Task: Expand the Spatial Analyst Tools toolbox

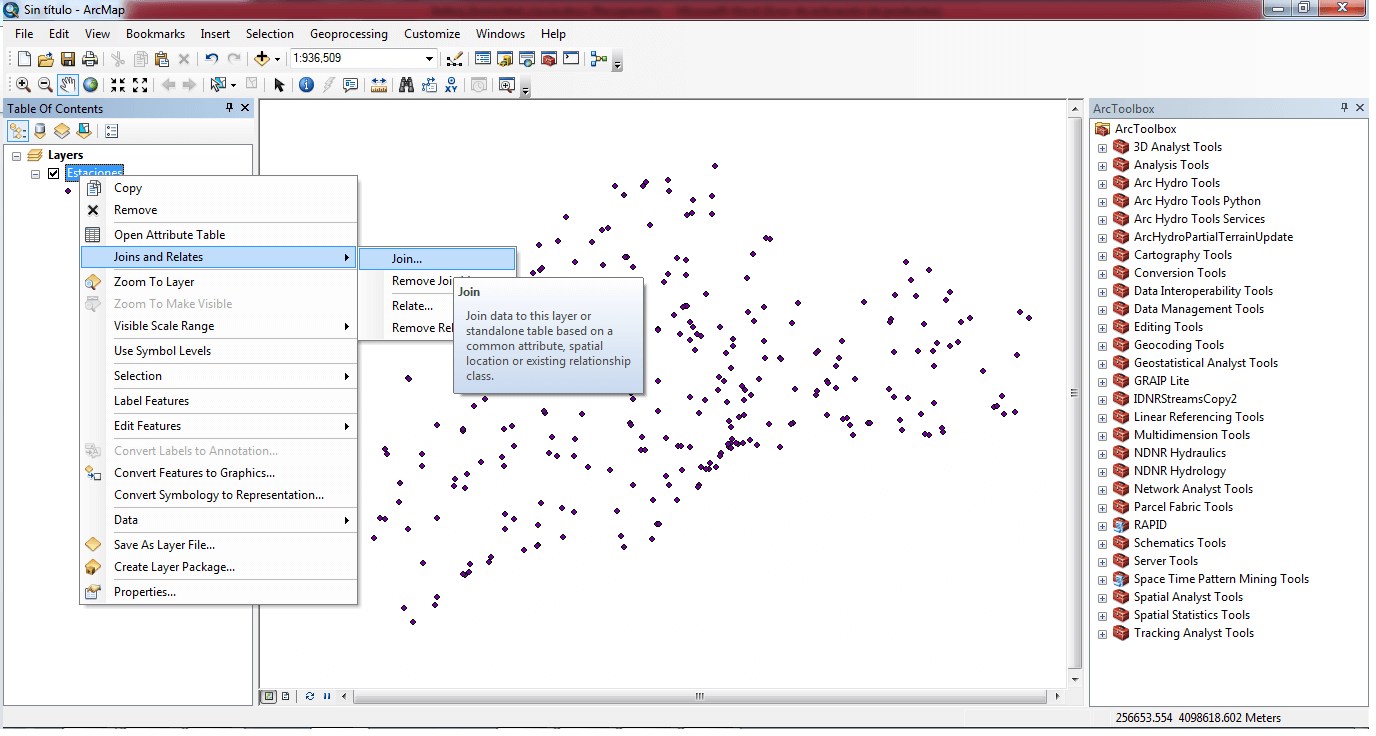Action: point(1102,597)
